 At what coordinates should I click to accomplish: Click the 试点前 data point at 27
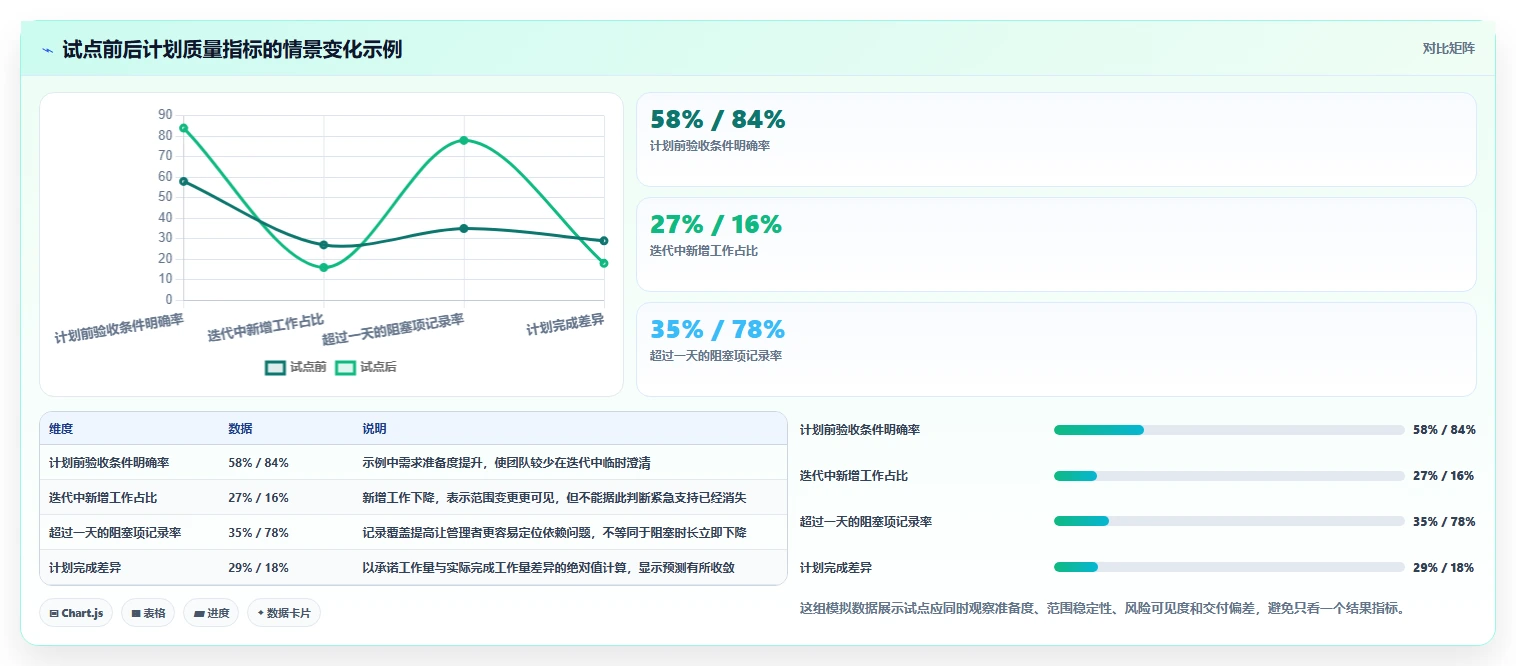[x=324, y=245]
